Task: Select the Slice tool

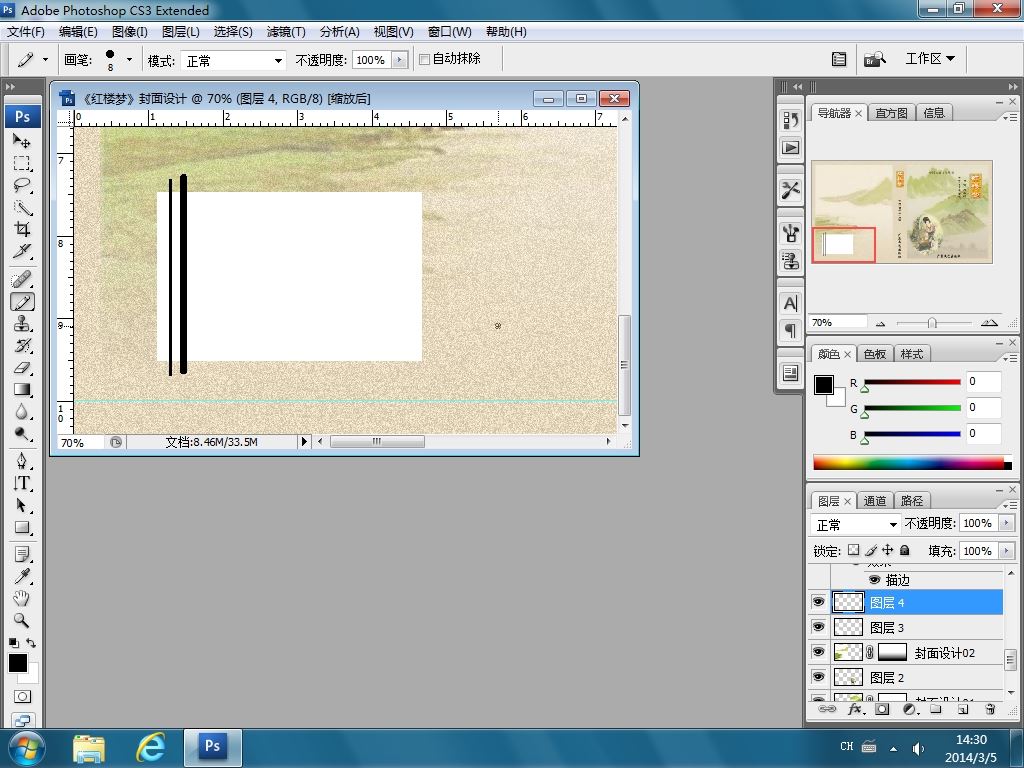Action: pos(22,251)
